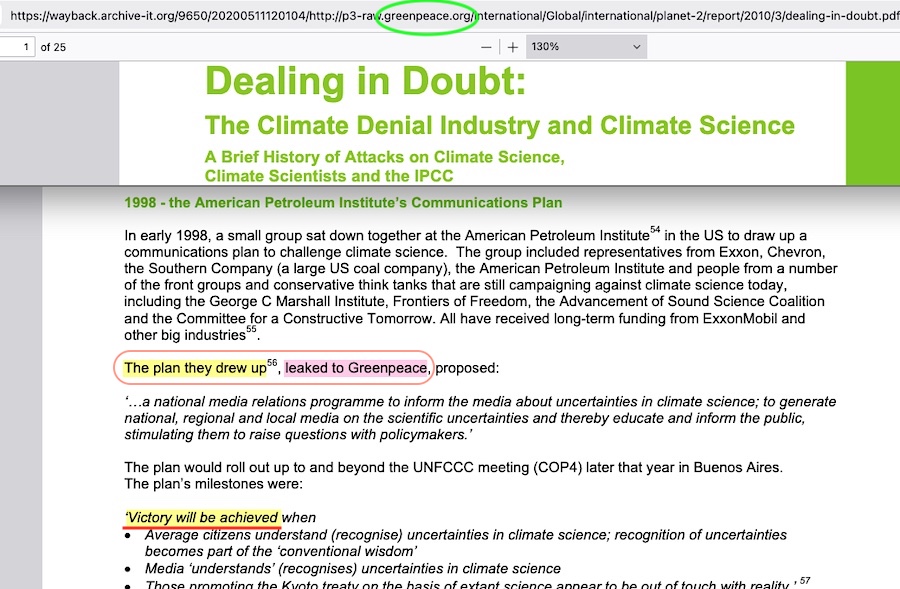This screenshot has width=900, height=589.
Task: Click the pink highlighted 'leaked to Greenpeace' text
Action: 357,368
